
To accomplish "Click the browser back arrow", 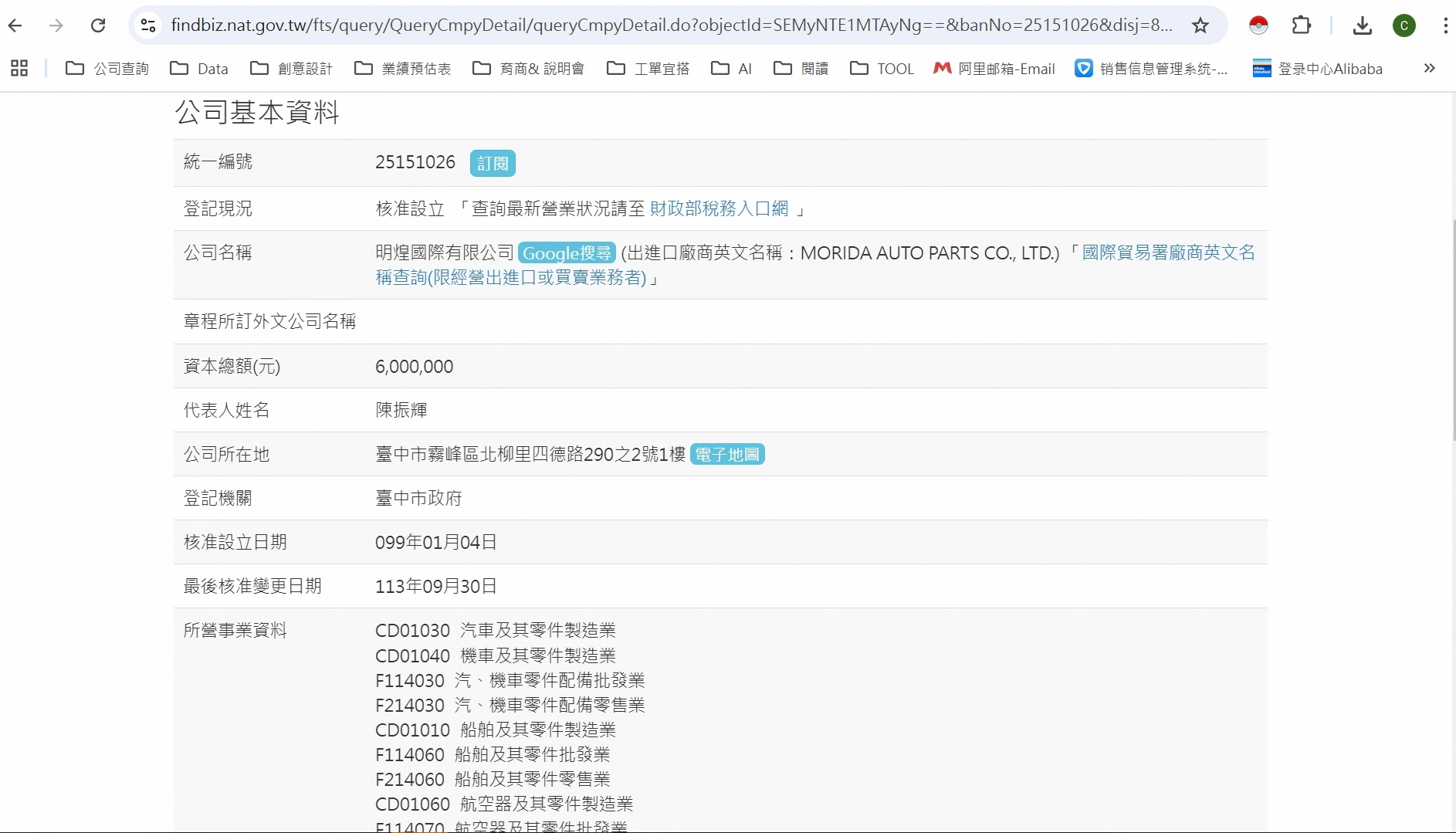I will [15, 25].
